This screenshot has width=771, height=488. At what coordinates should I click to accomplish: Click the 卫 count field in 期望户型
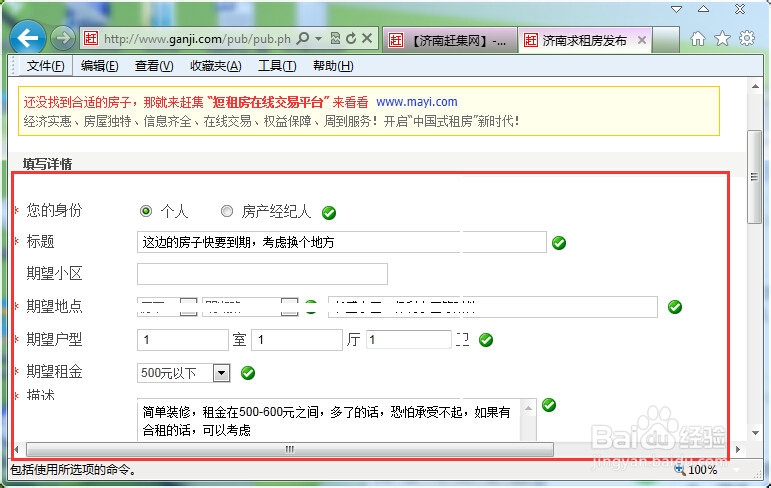point(409,340)
